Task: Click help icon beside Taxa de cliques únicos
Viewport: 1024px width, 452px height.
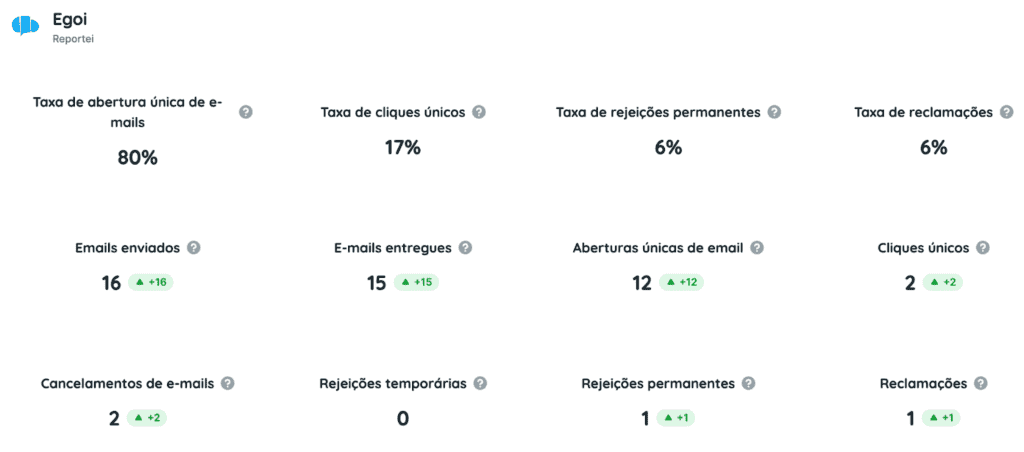Action: (x=479, y=112)
